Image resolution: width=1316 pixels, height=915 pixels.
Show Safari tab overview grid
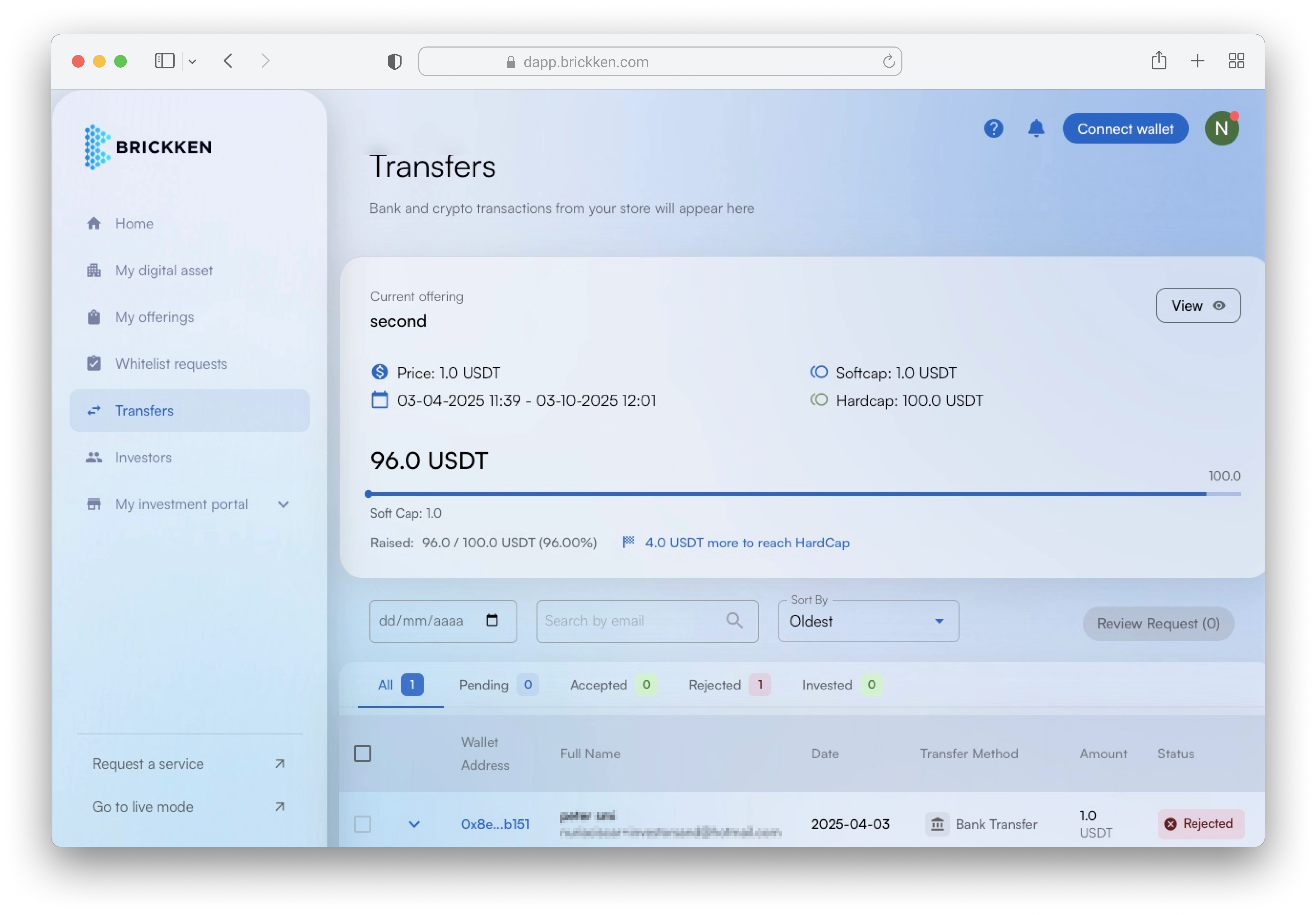[1236, 61]
